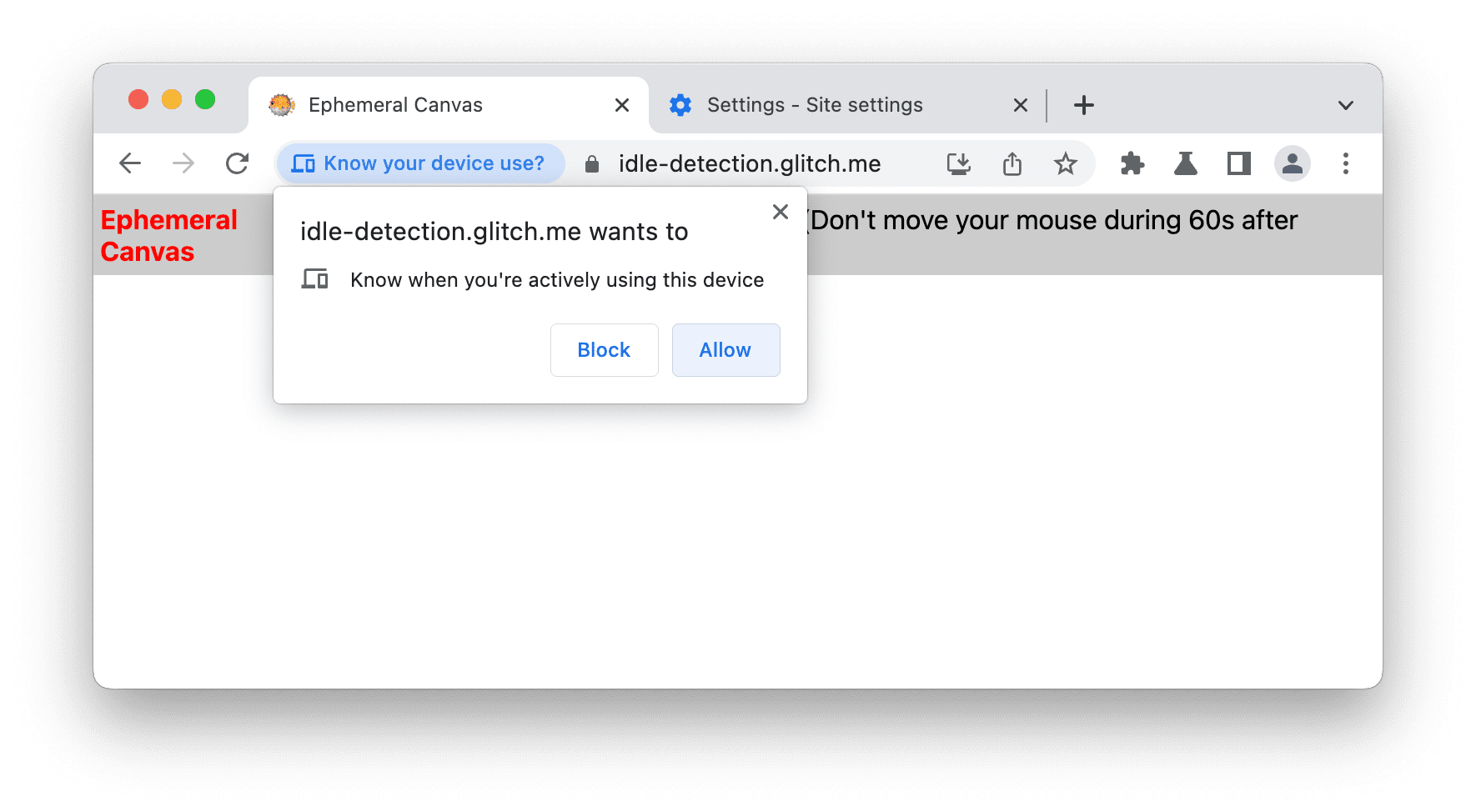
Task: Open the side panel icon
Action: click(x=1238, y=163)
